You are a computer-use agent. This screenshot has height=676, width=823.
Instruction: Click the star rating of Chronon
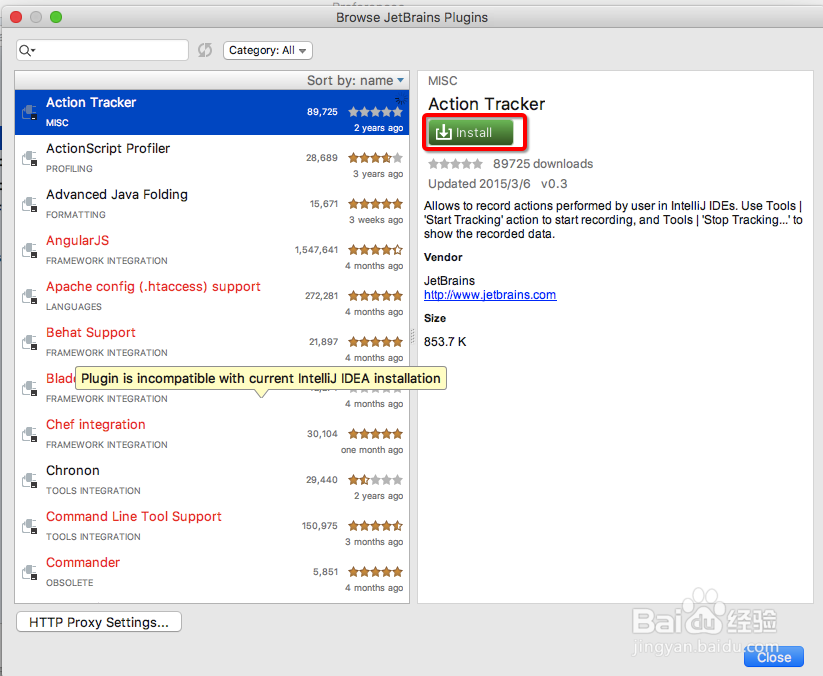(x=375, y=480)
